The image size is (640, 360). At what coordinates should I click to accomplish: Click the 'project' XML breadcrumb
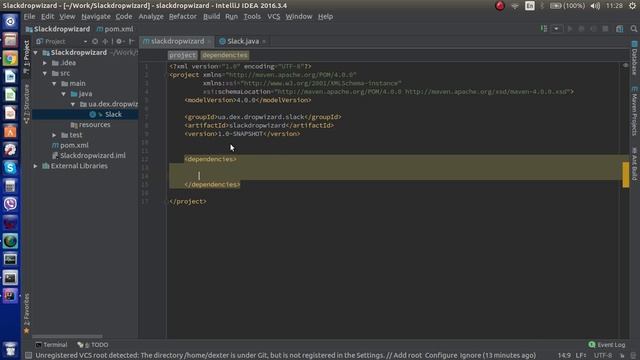(182, 55)
